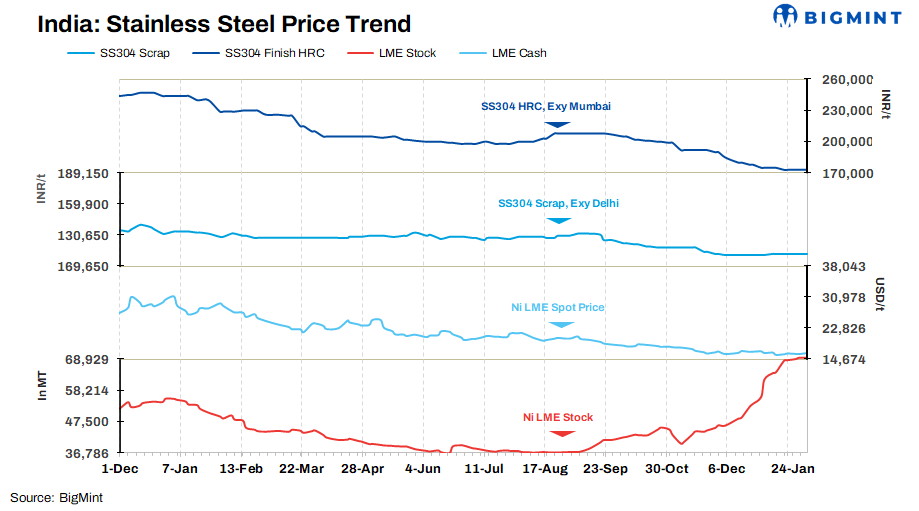Click the '24-Jan' x-axis date label

tap(788, 468)
